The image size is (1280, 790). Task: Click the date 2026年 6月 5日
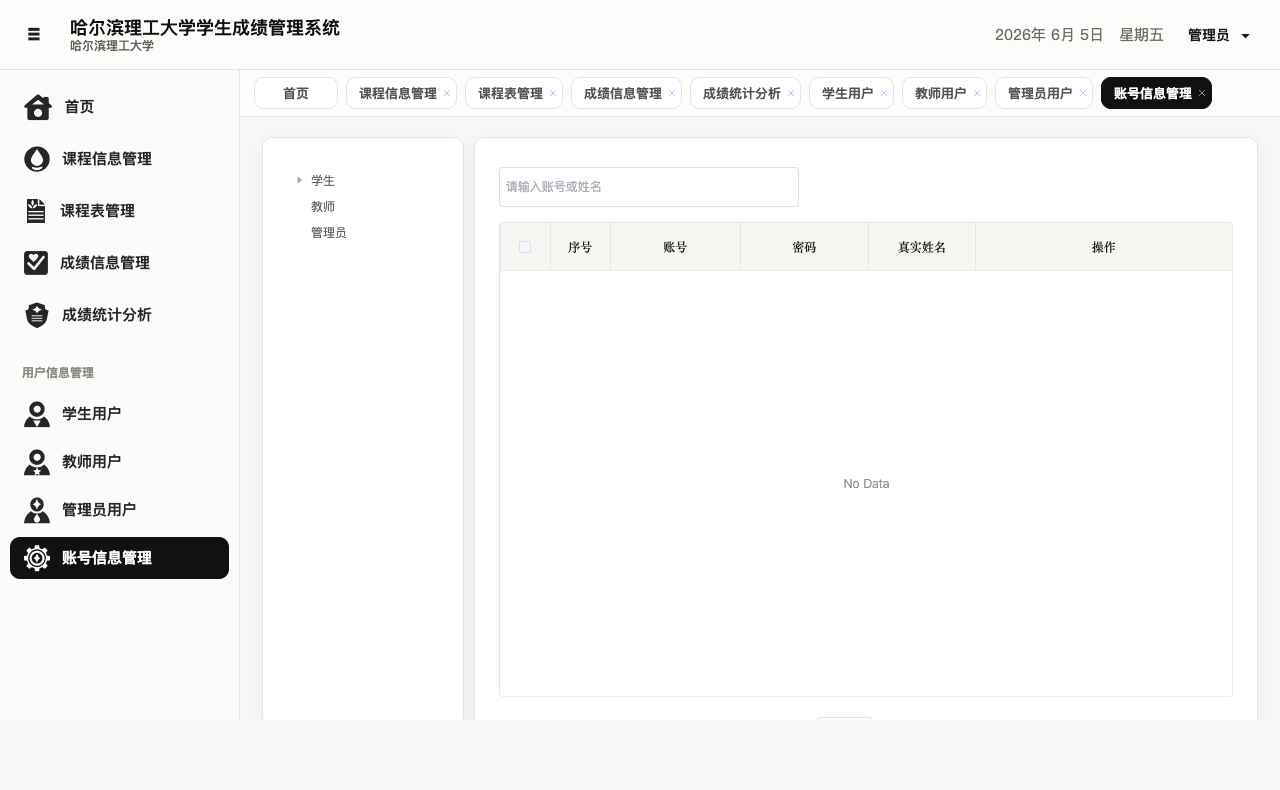pyautogui.click(x=1049, y=35)
